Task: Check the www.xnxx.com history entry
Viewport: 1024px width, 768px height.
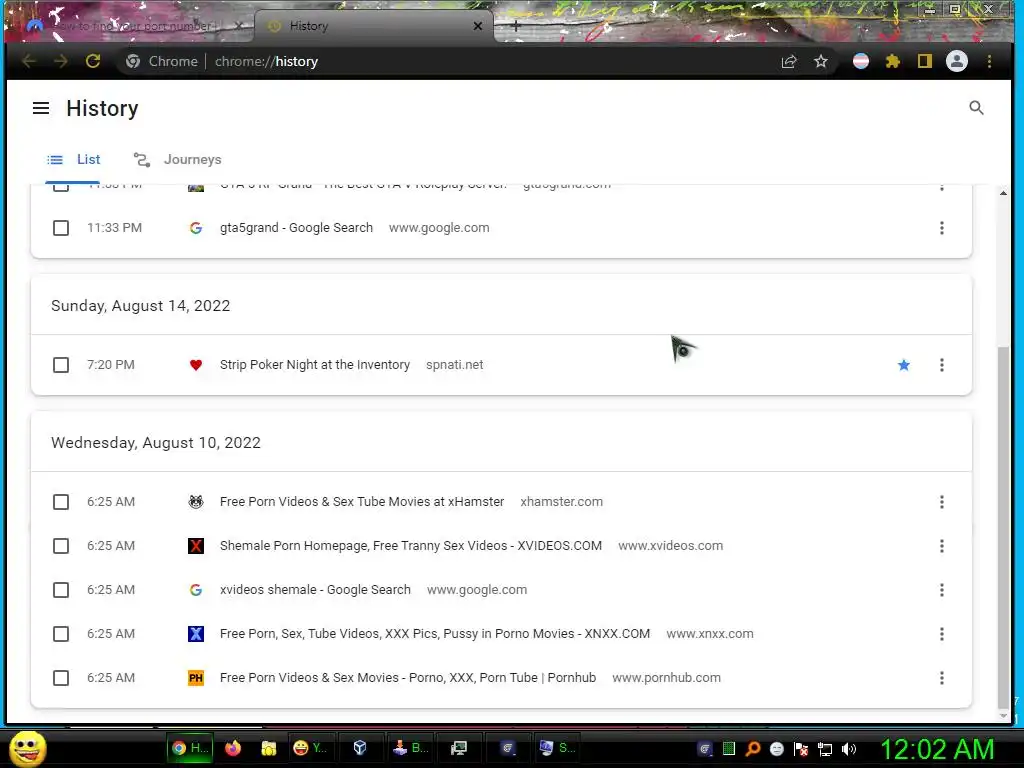Action: (61, 633)
